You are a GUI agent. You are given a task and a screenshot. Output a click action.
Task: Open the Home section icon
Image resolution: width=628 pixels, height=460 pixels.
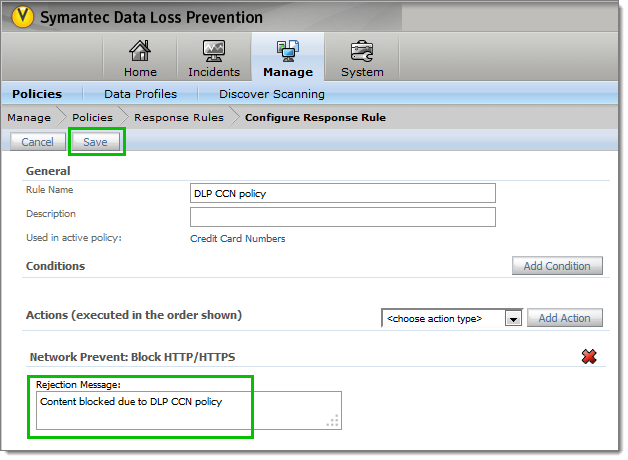pyautogui.click(x=140, y=52)
